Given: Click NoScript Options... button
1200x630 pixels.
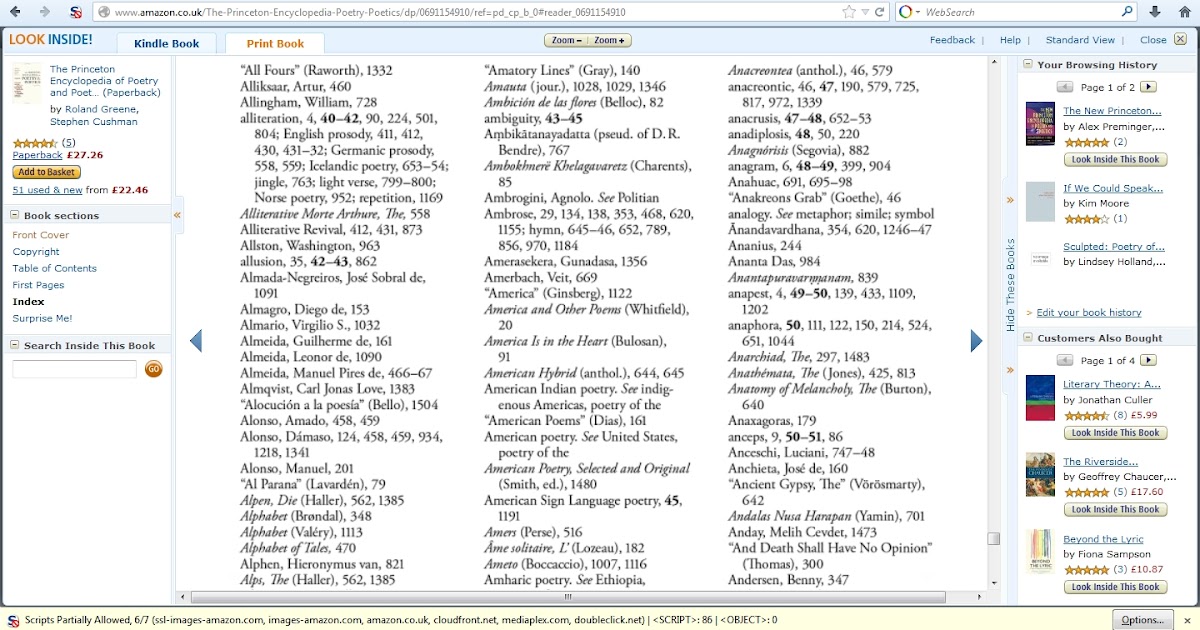Looking at the screenshot, I should coord(1142,620).
